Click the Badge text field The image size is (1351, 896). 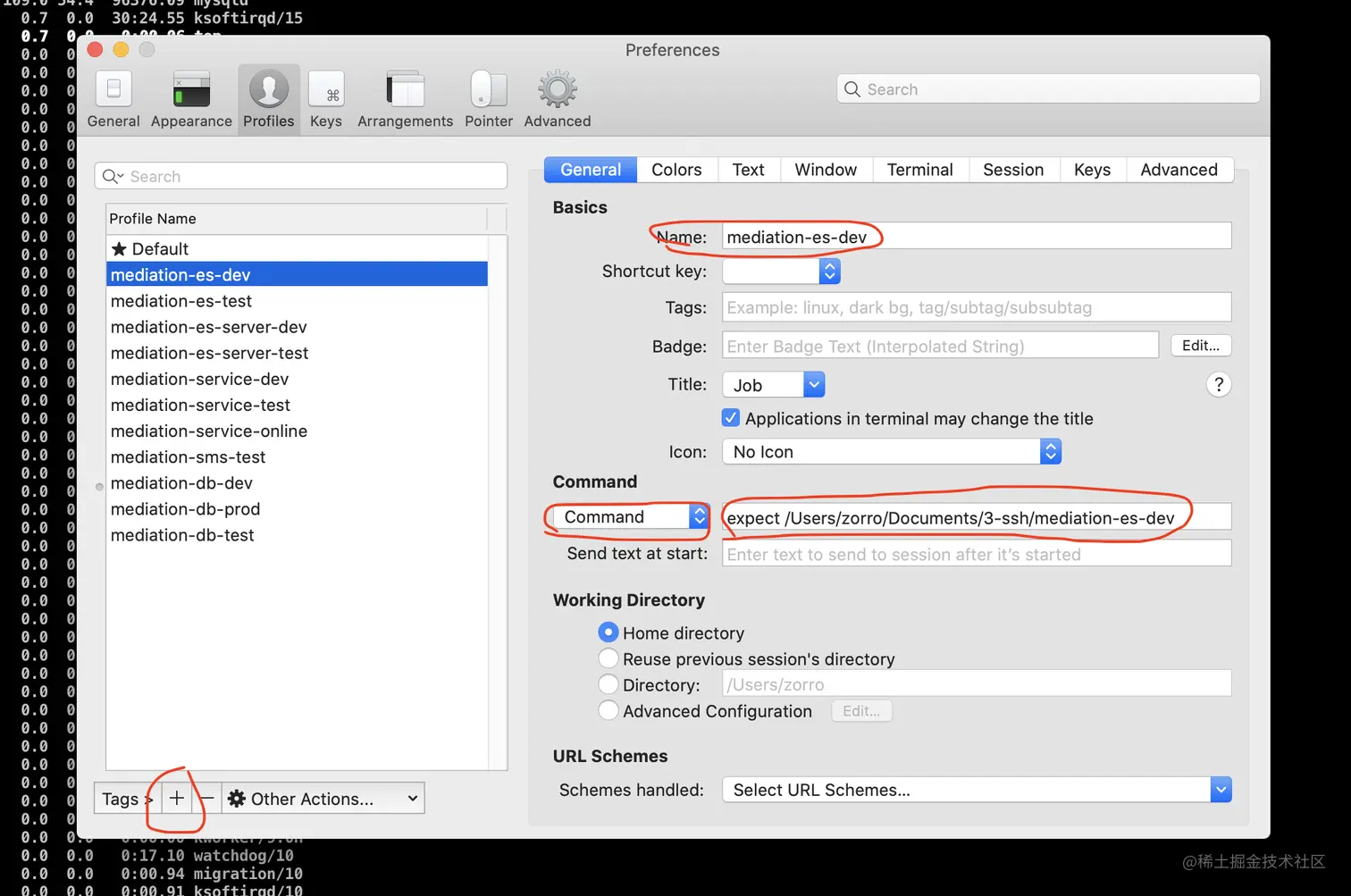[x=941, y=346]
